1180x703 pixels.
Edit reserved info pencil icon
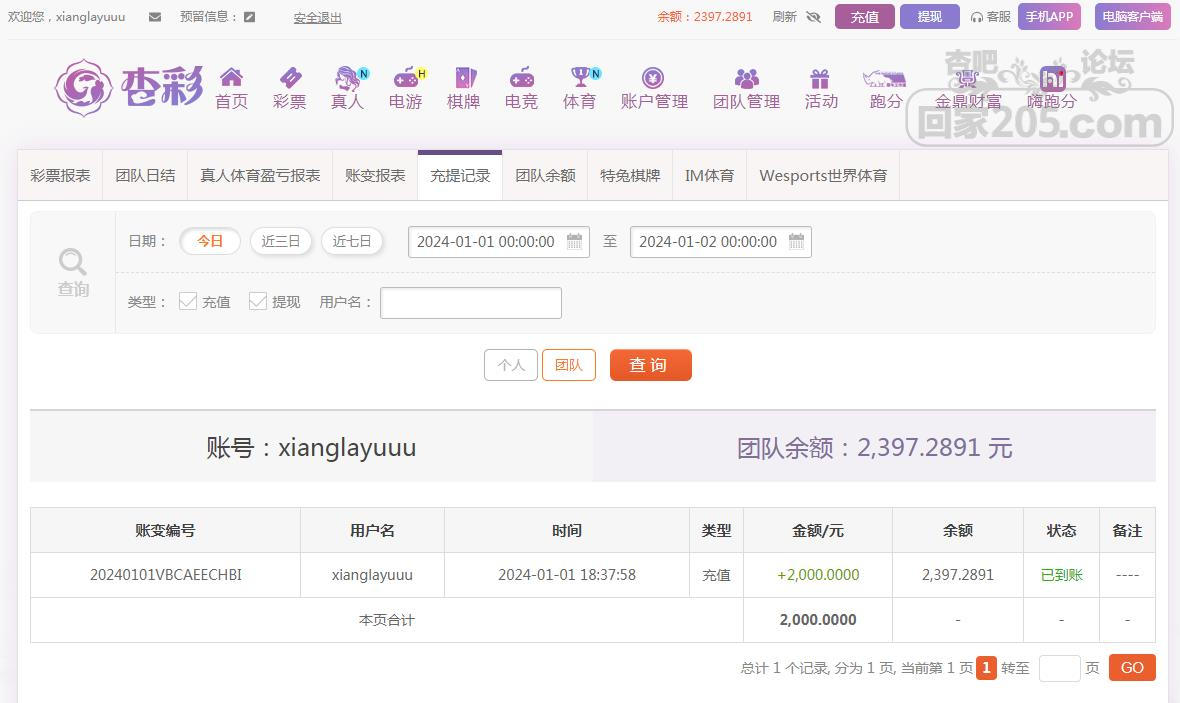[250, 17]
